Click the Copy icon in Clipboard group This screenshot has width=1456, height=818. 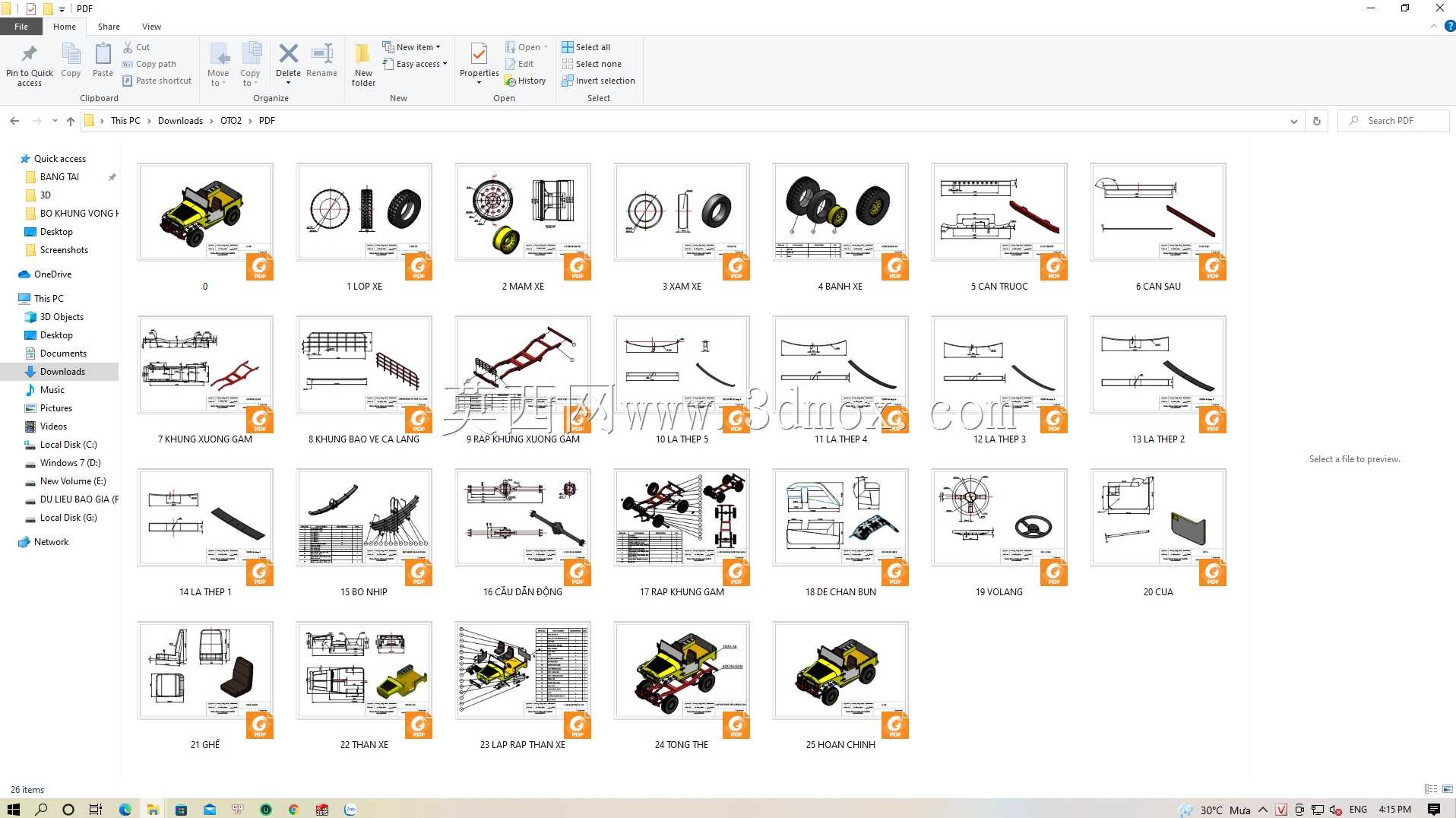tap(71, 54)
